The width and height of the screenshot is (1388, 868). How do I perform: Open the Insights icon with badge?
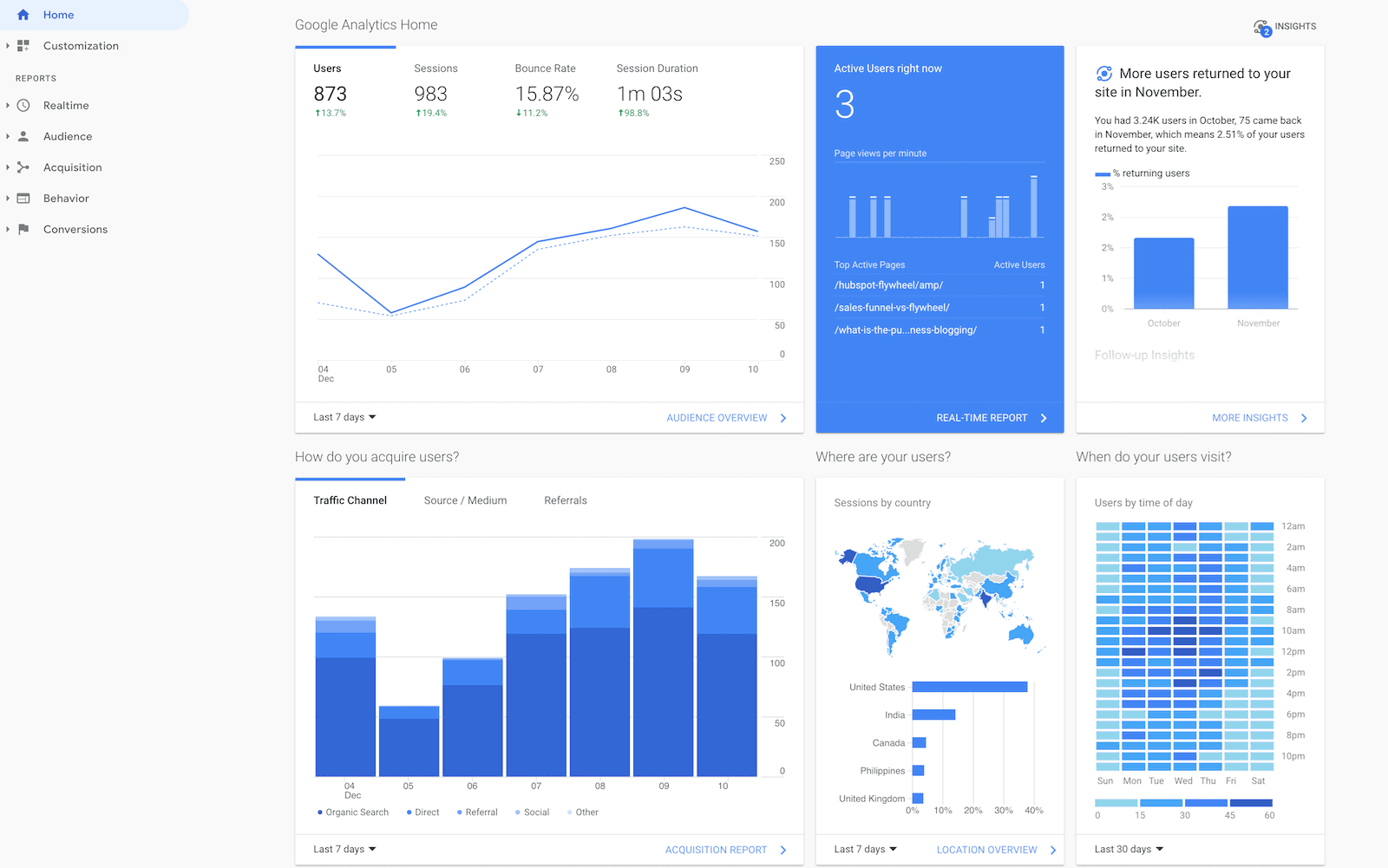[1262, 28]
